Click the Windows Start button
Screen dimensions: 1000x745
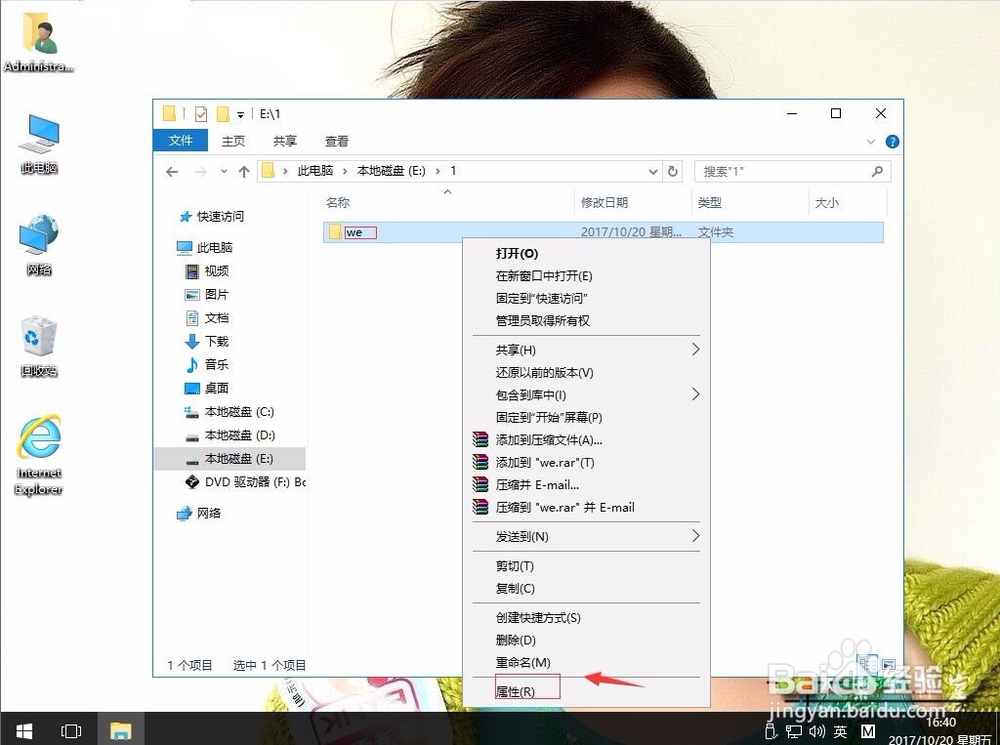(x=24, y=730)
